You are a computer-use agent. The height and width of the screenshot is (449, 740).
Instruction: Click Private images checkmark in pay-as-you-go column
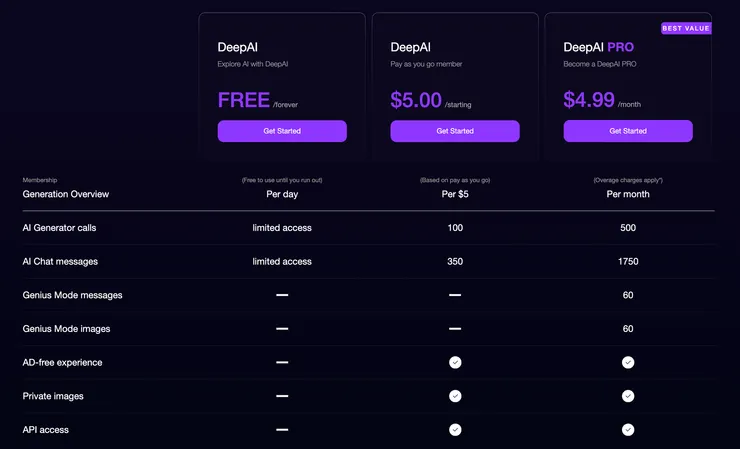tap(455, 396)
